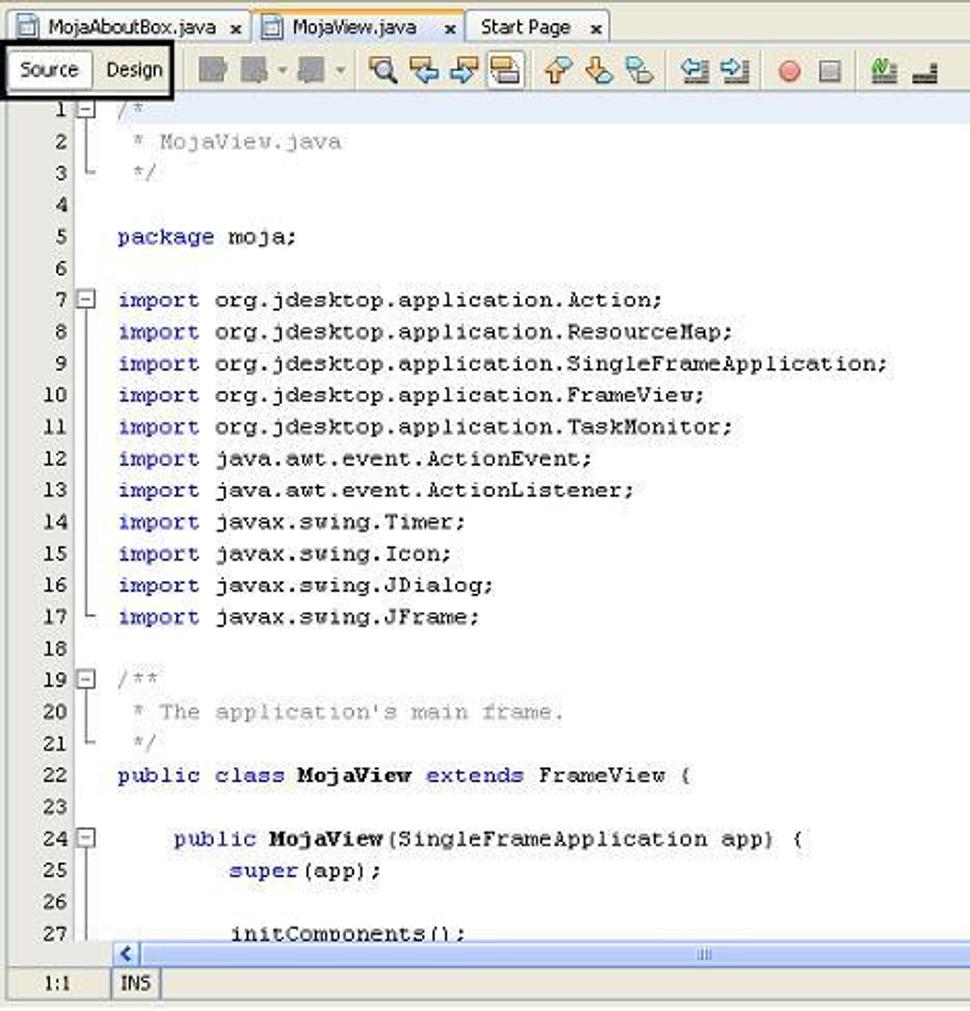Click the Toggle Bookmark icon
Viewport: 970px width, 1011px height.
(640, 70)
